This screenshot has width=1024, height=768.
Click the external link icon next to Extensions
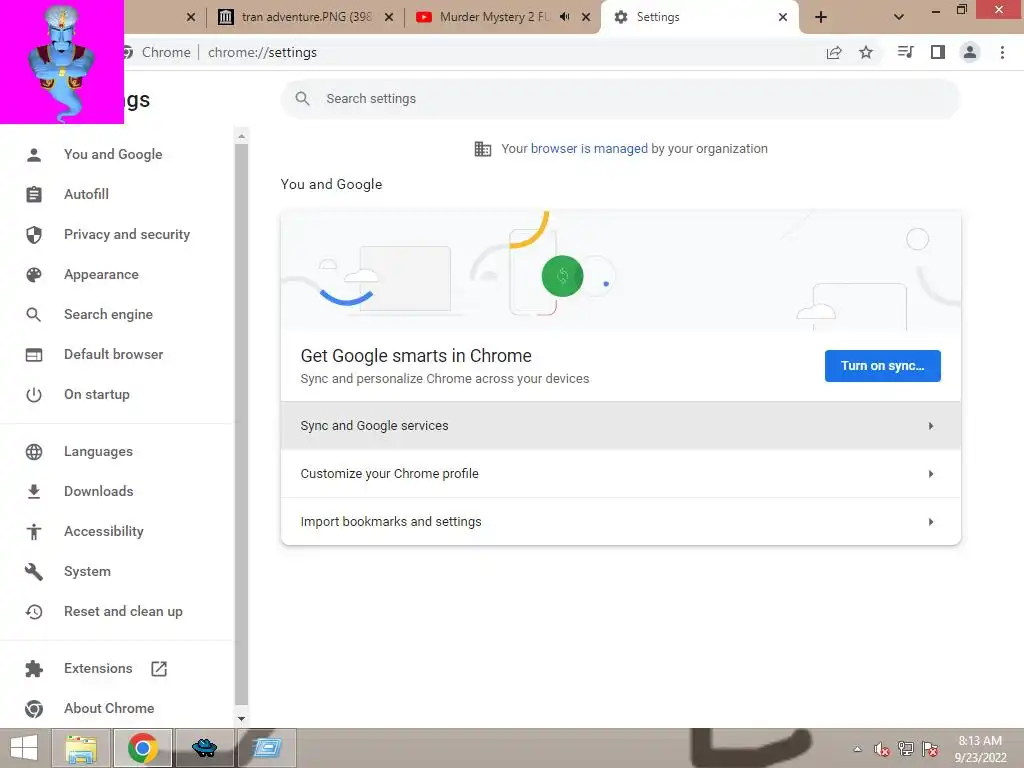159,669
